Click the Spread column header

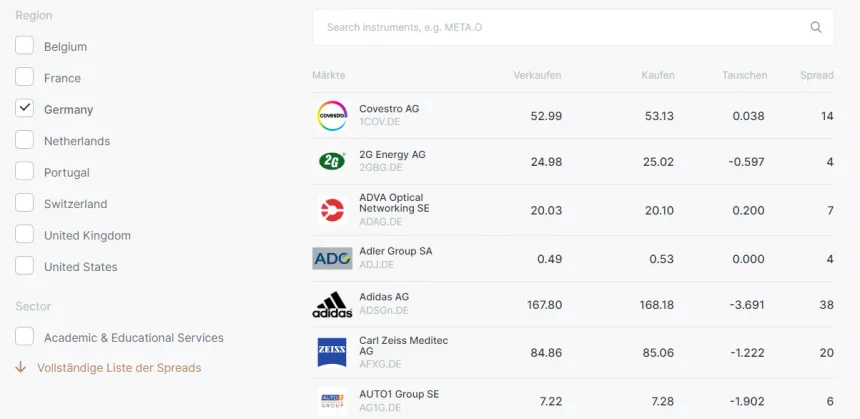click(x=817, y=75)
